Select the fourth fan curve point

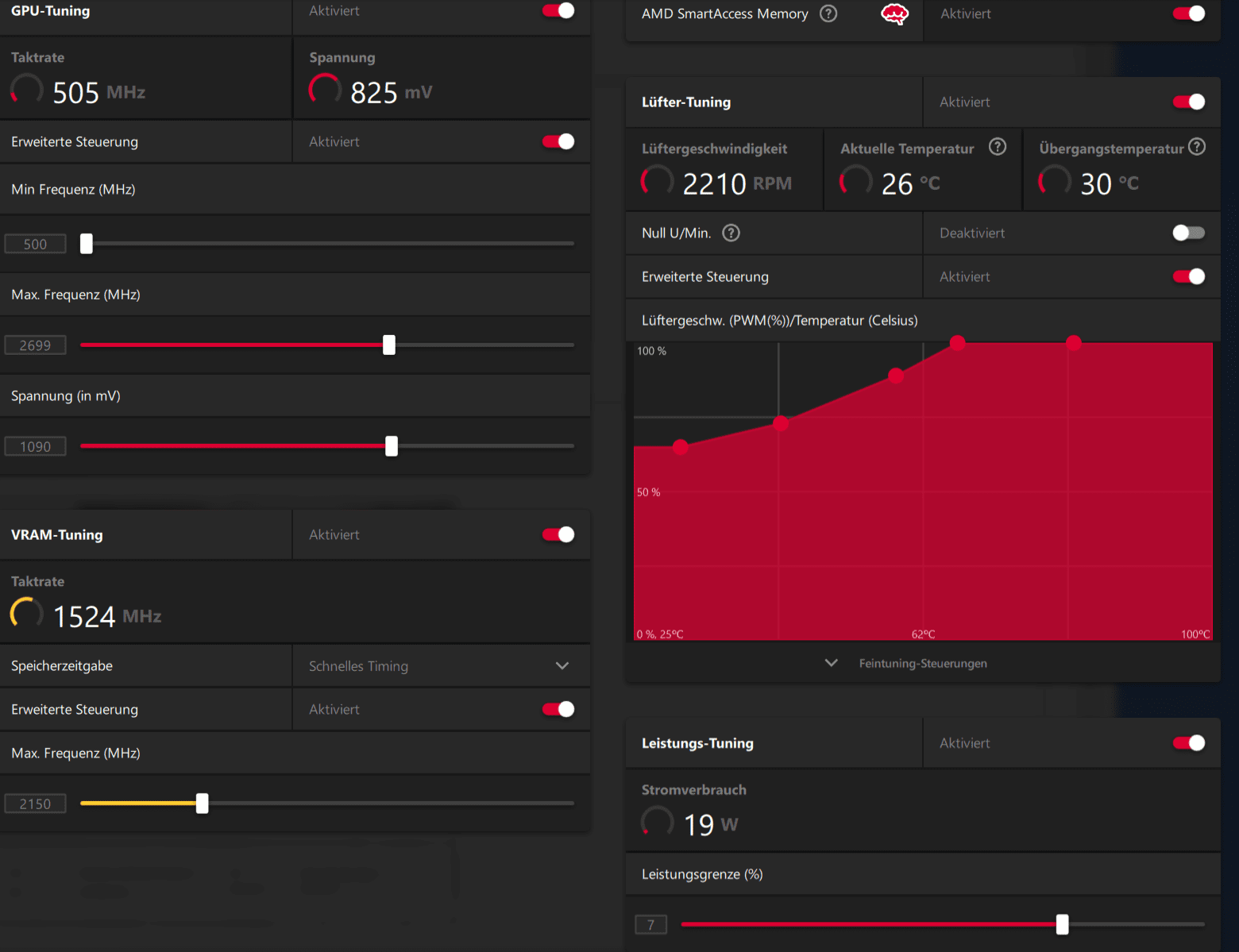point(958,343)
